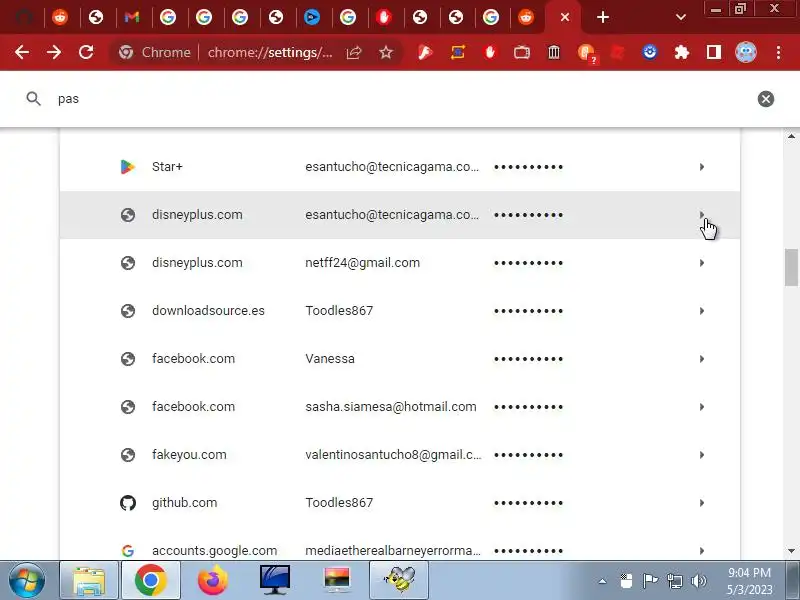Expand the accounts.google.com password entry

click(x=702, y=551)
